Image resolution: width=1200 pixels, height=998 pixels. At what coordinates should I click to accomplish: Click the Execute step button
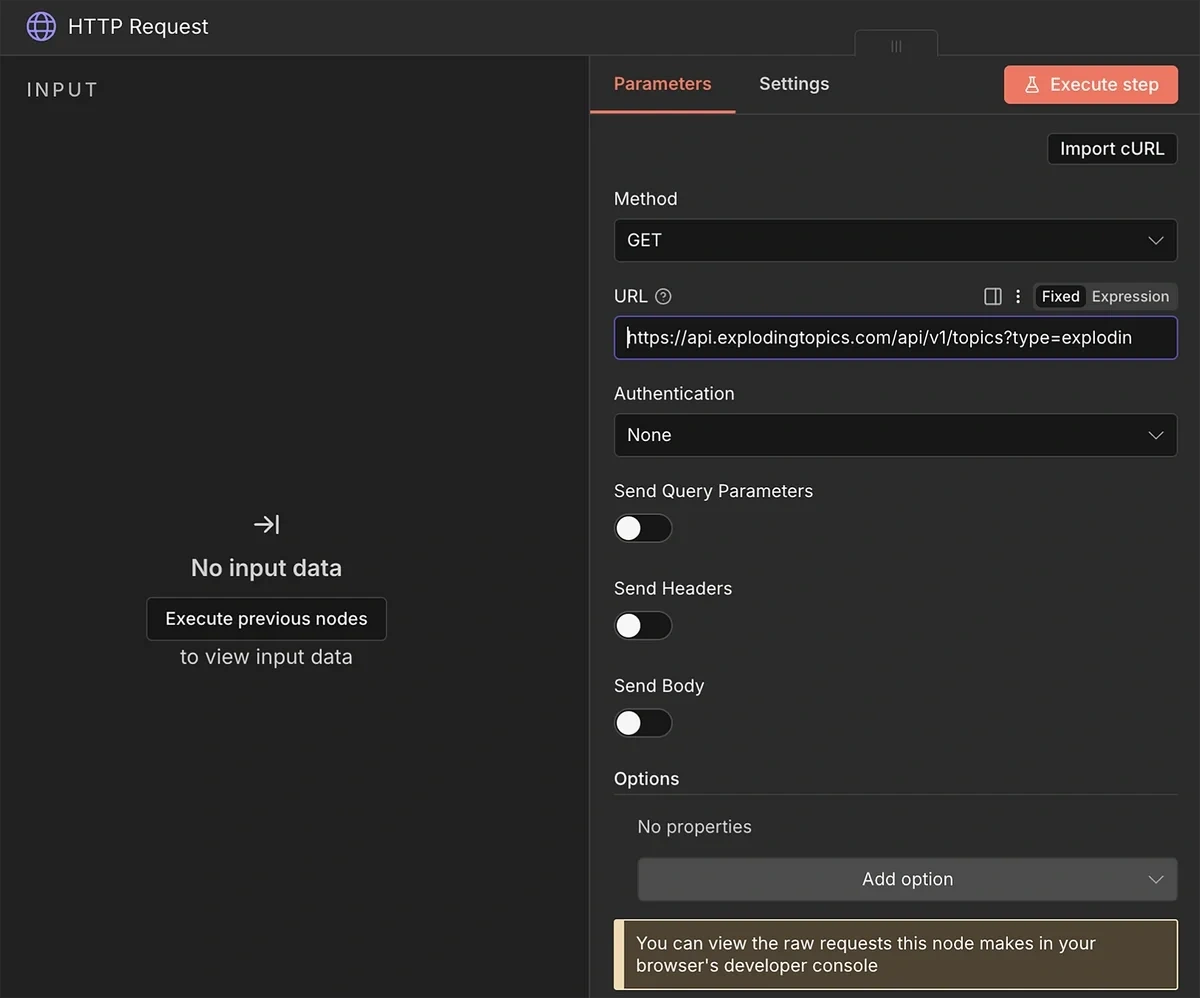[1090, 85]
